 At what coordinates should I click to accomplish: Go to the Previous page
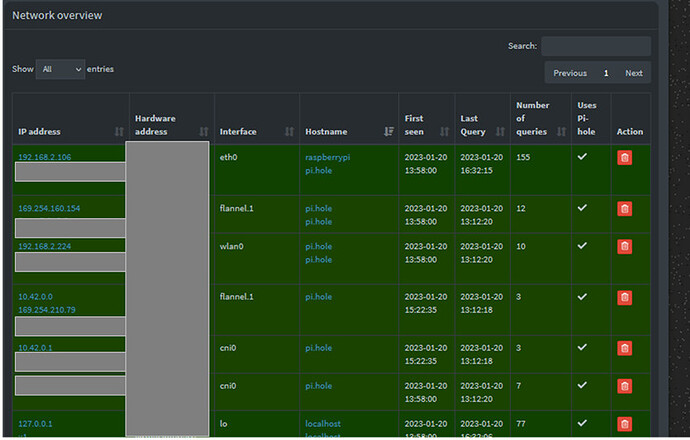coord(570,73)
